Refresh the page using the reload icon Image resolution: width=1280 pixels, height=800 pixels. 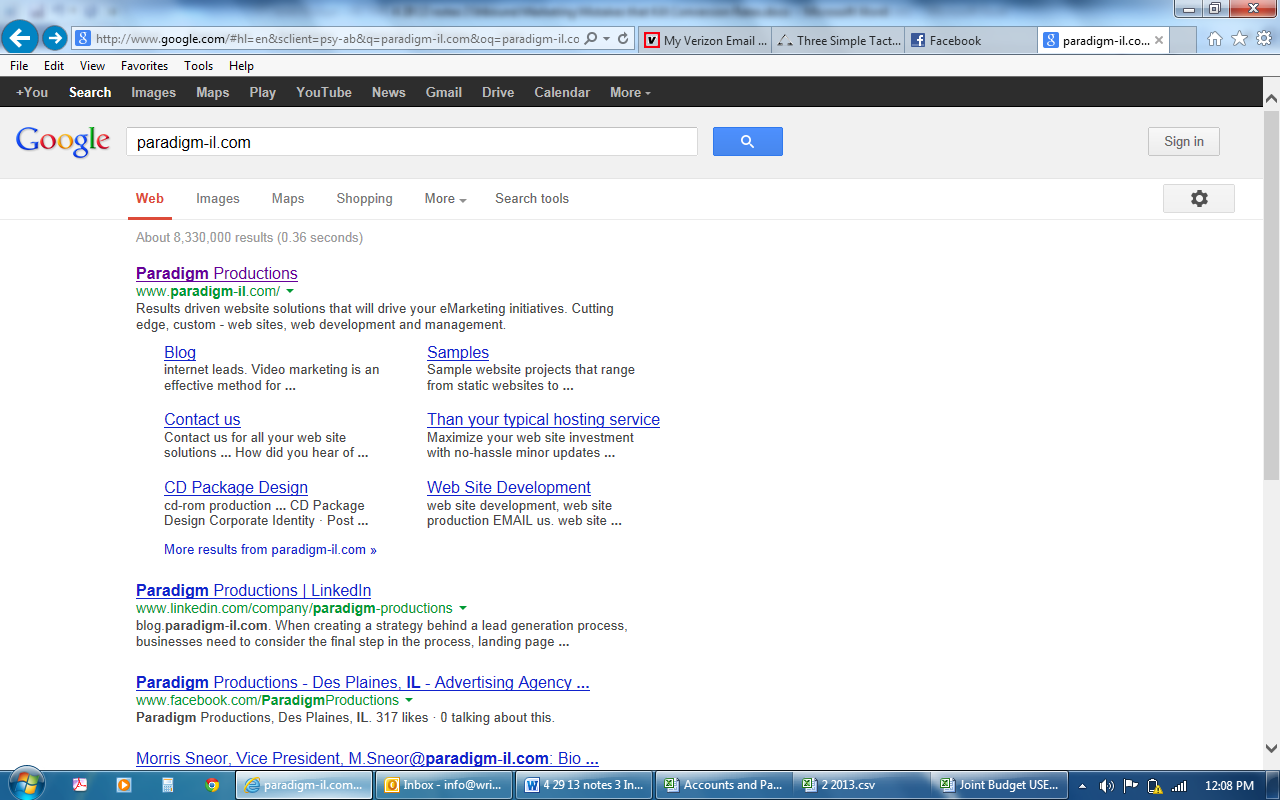pyautogui.click(x=623, y=39)
